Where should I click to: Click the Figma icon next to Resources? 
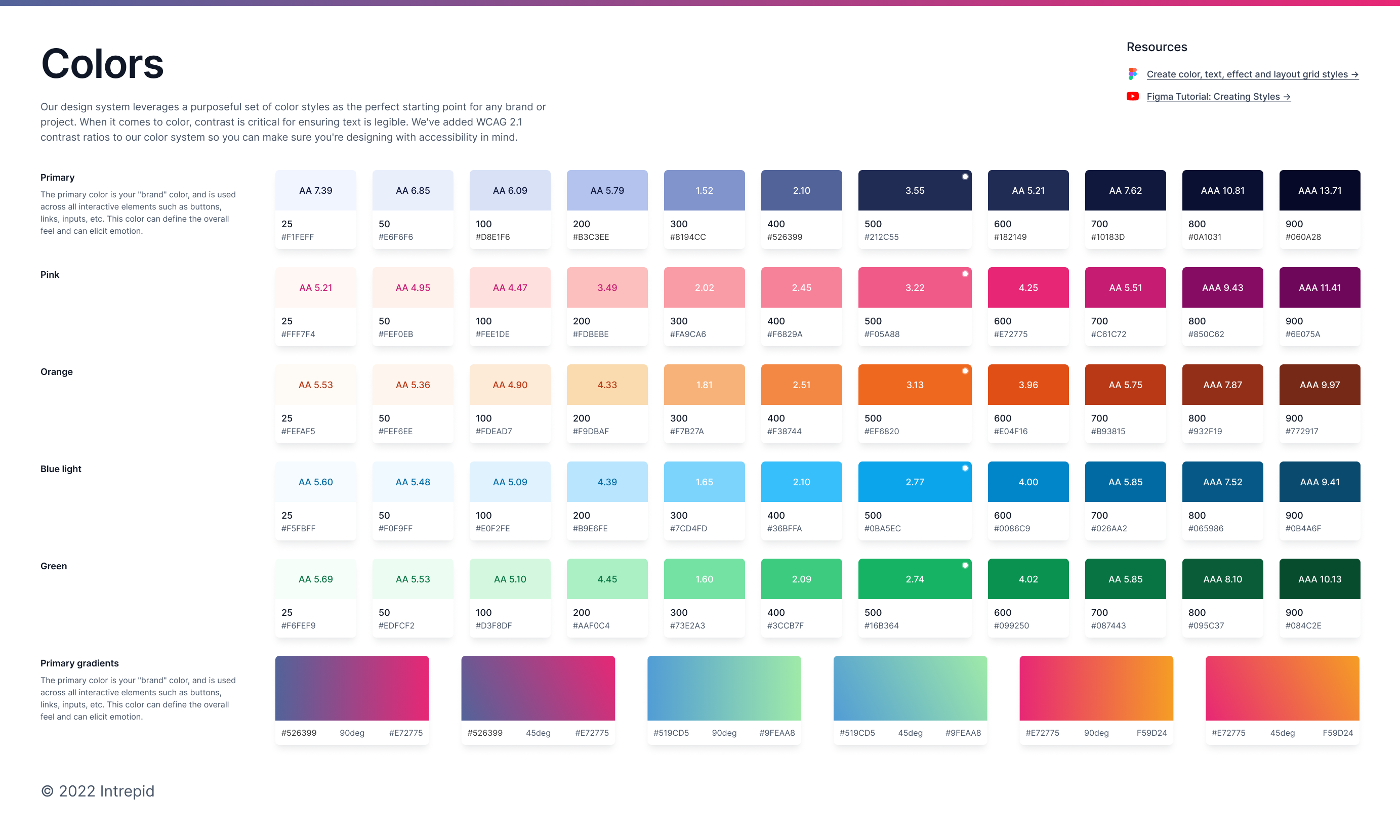1132,73
